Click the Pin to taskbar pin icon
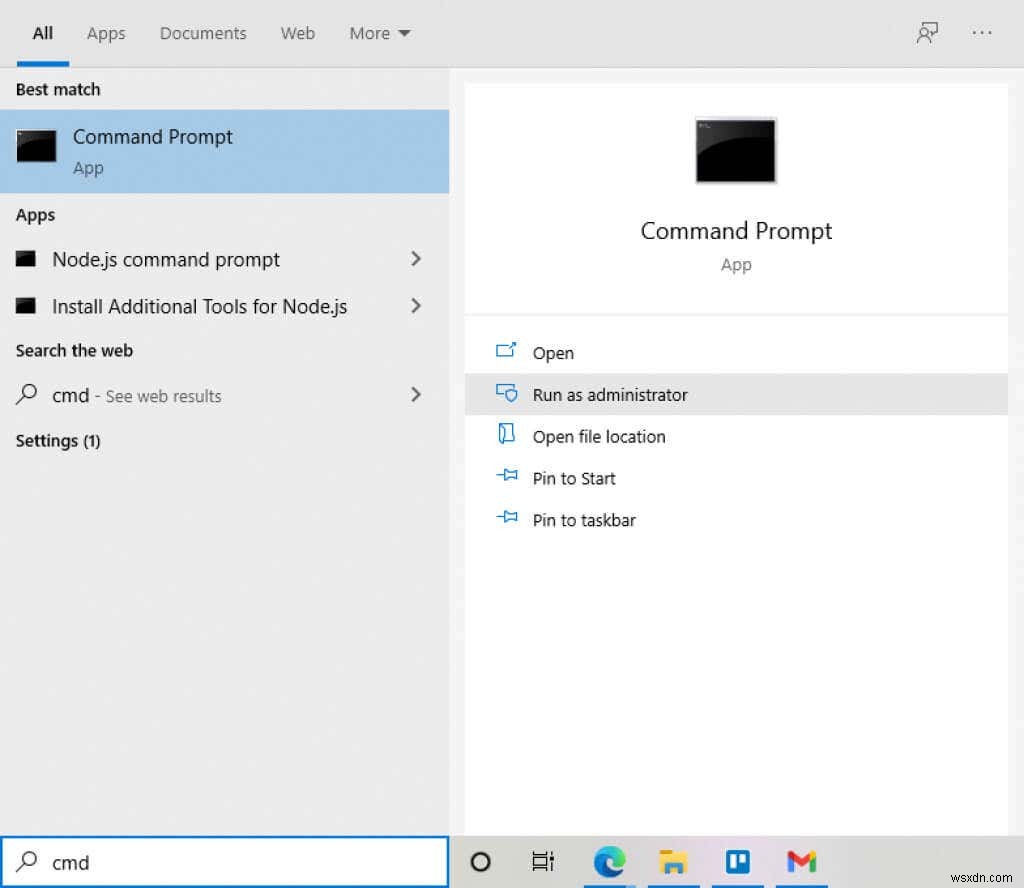The image size is (1024, 888). coord(507,520)
